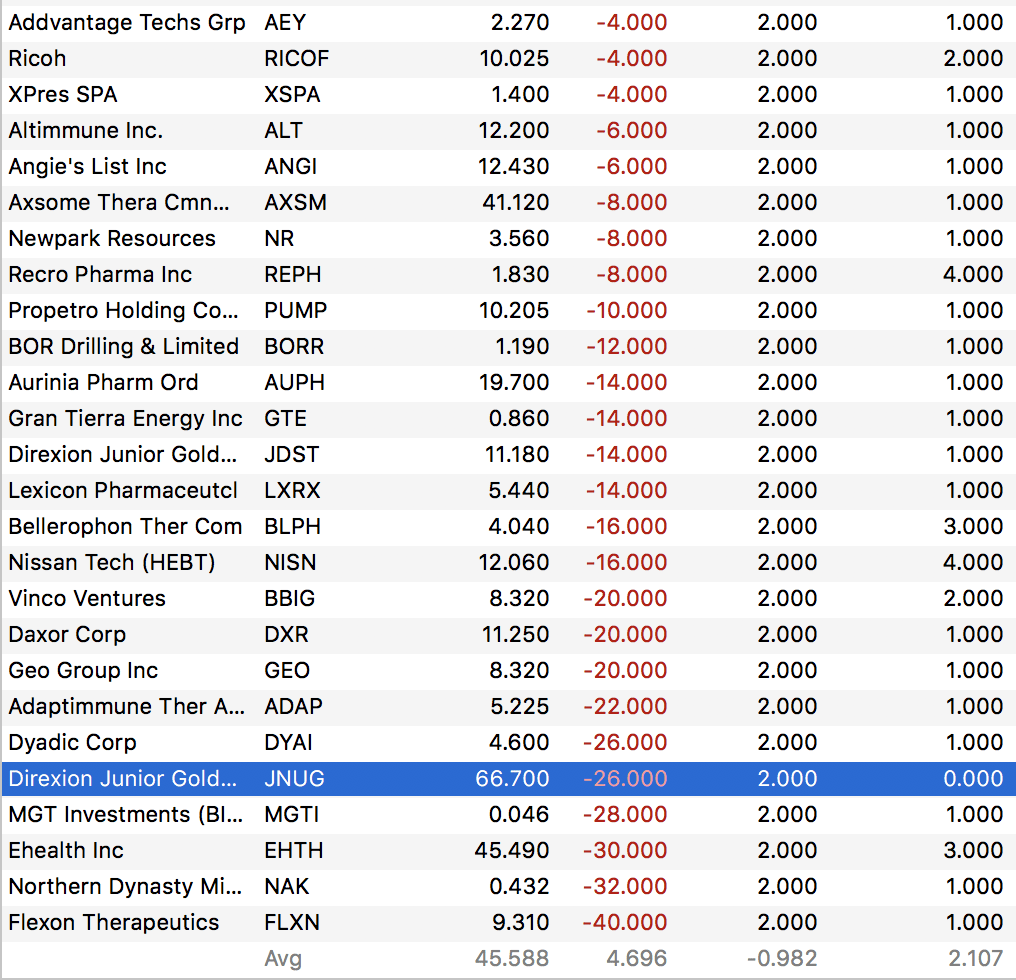Click the Aurinia Pharm Ord name
1016x980 pixels.
(103, 382)
